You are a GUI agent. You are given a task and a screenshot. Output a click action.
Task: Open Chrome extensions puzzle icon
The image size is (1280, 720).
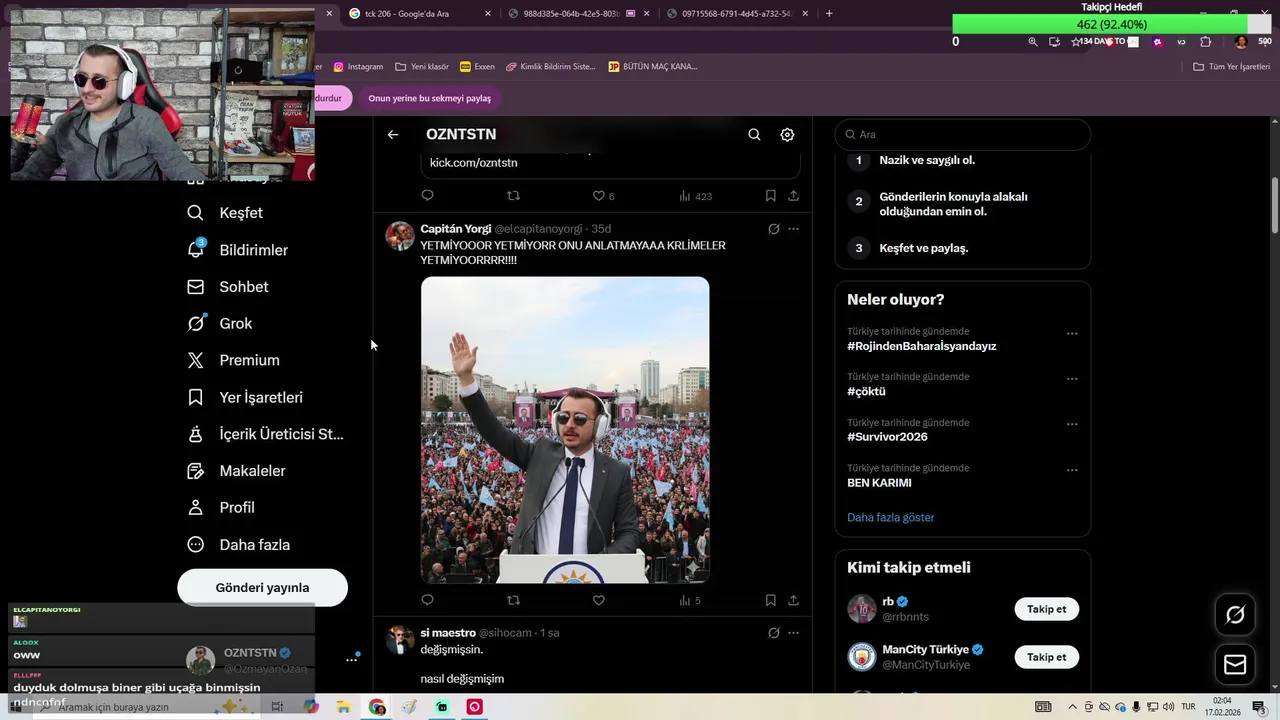pyautogui.click(x=1205, y=42)
